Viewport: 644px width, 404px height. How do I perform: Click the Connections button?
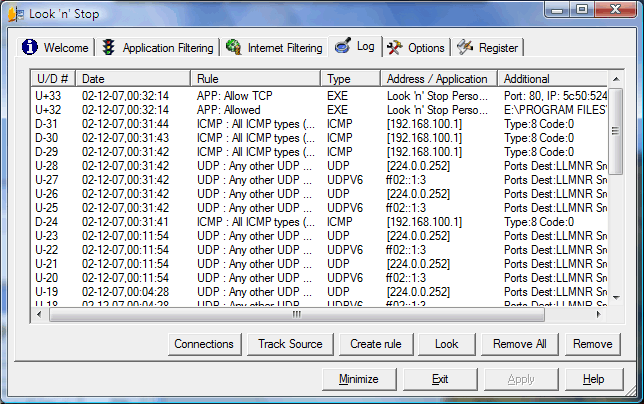204,344
